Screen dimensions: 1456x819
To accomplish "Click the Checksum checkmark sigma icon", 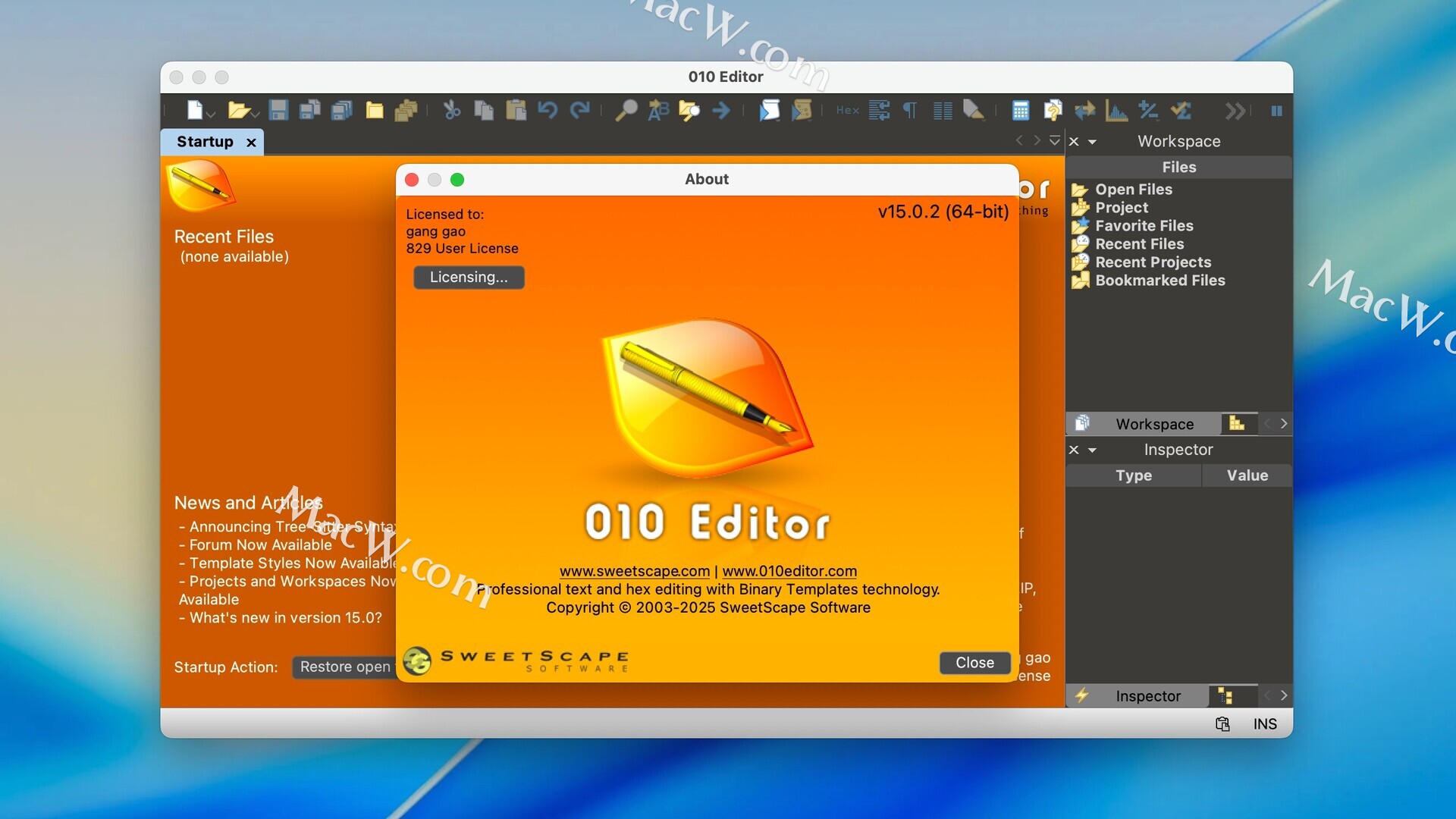I will pyautogui.click(x=1181, y=111).
